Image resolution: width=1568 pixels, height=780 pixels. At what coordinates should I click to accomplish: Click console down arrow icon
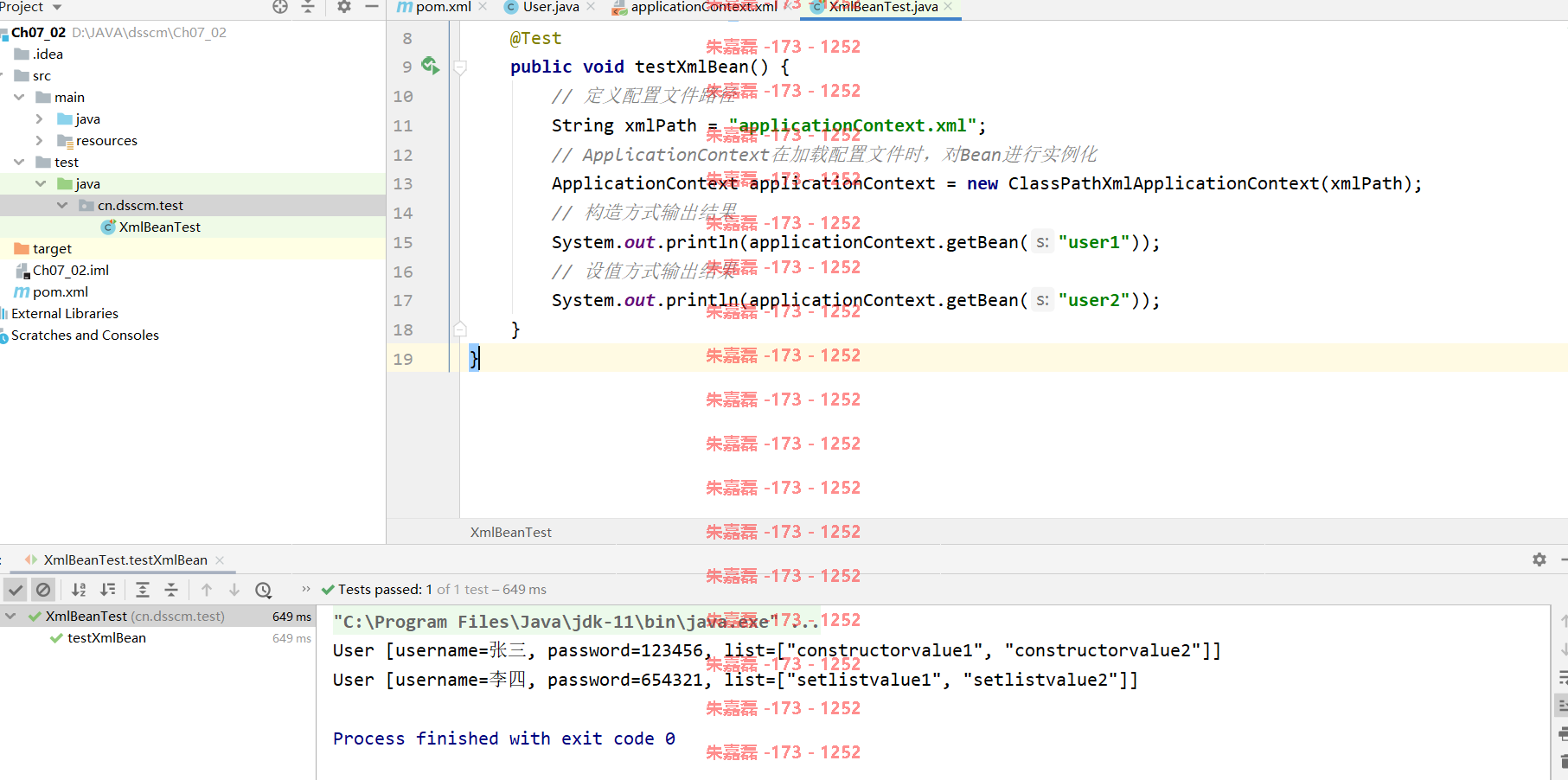click(1564, 649)
